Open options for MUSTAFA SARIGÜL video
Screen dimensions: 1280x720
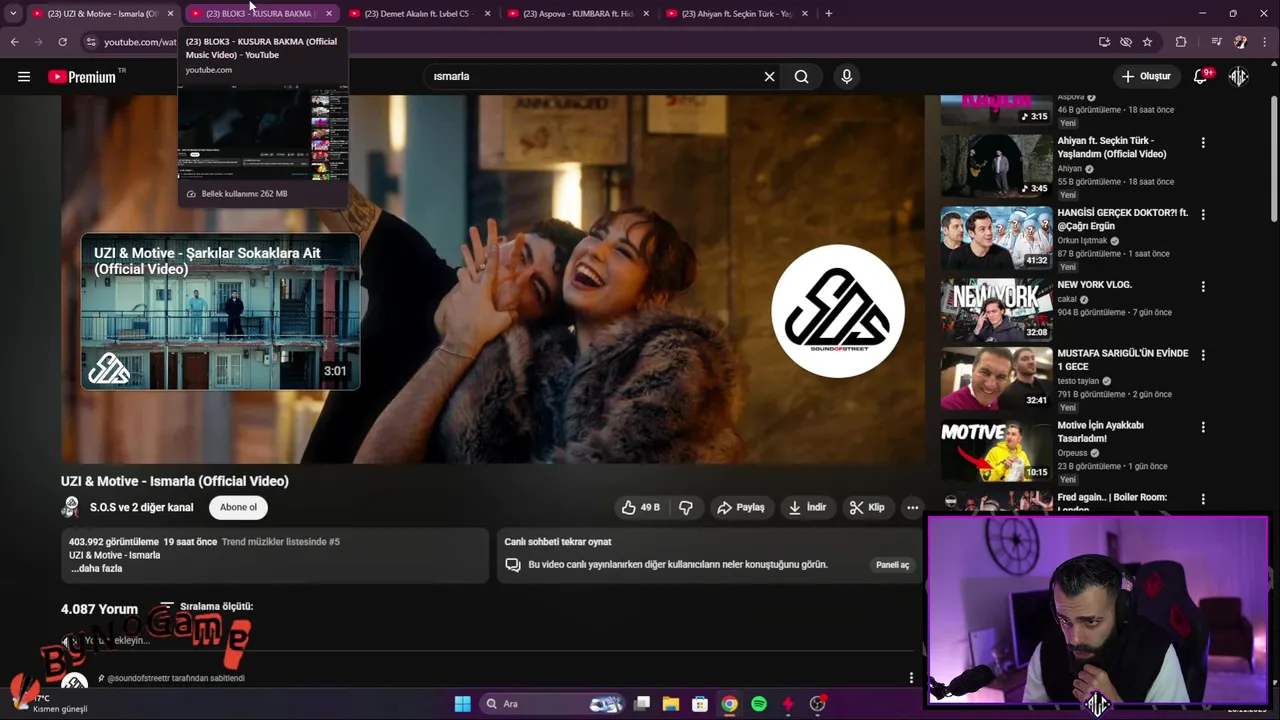coord(1203,355)
